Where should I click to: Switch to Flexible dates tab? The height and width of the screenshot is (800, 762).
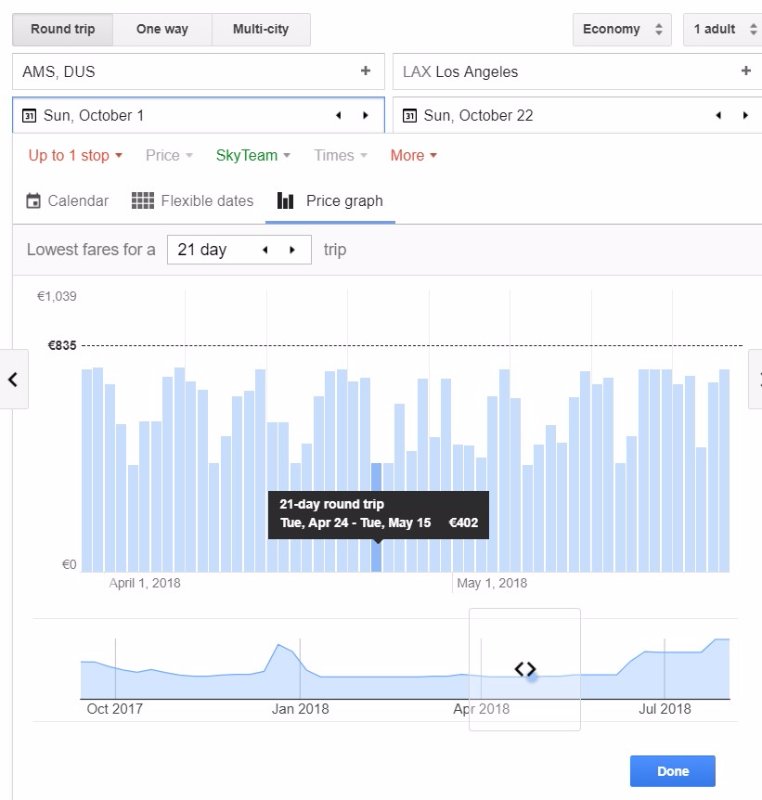pos(193,201)
